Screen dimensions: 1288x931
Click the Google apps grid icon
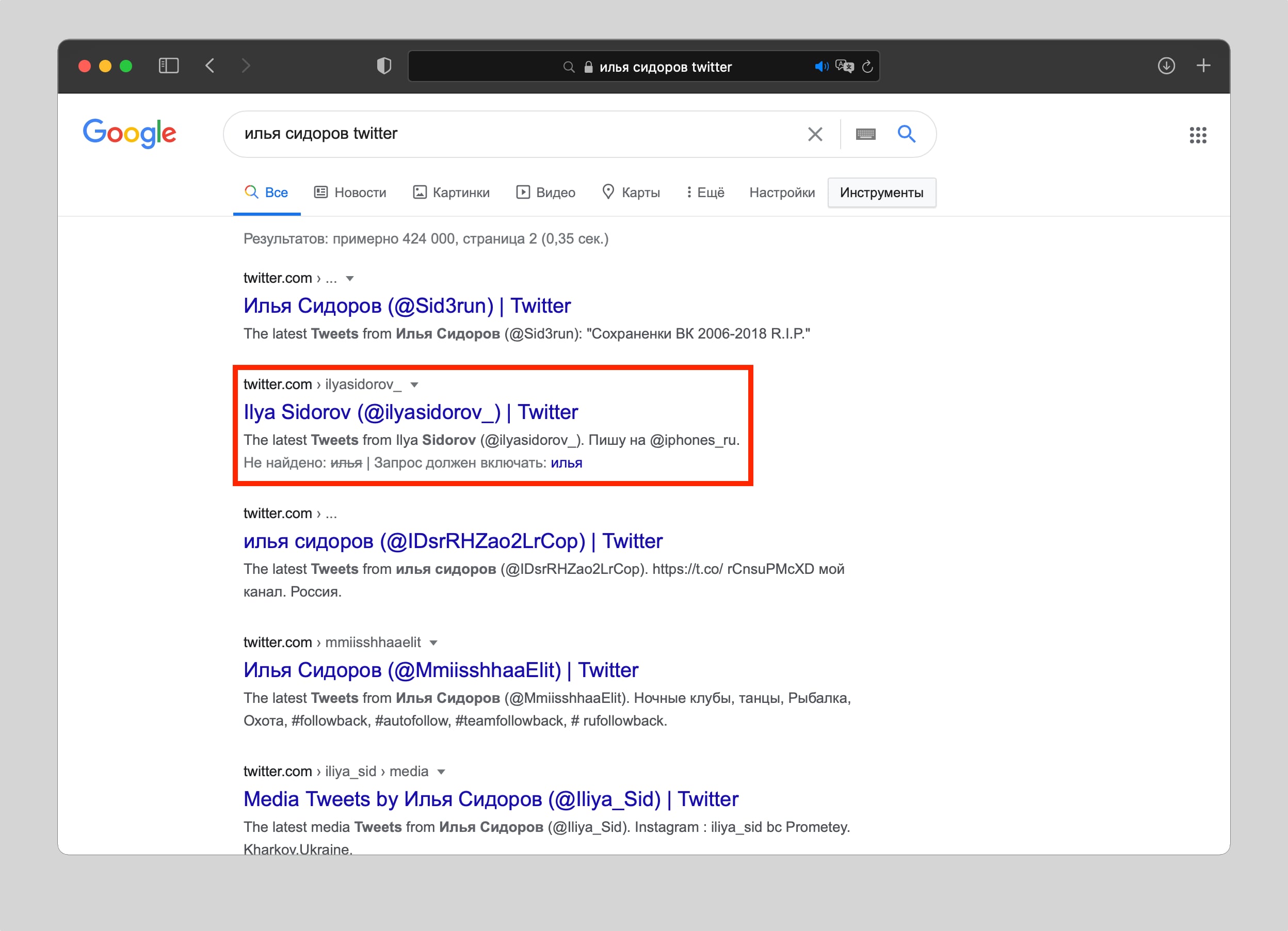[1198, 134]
